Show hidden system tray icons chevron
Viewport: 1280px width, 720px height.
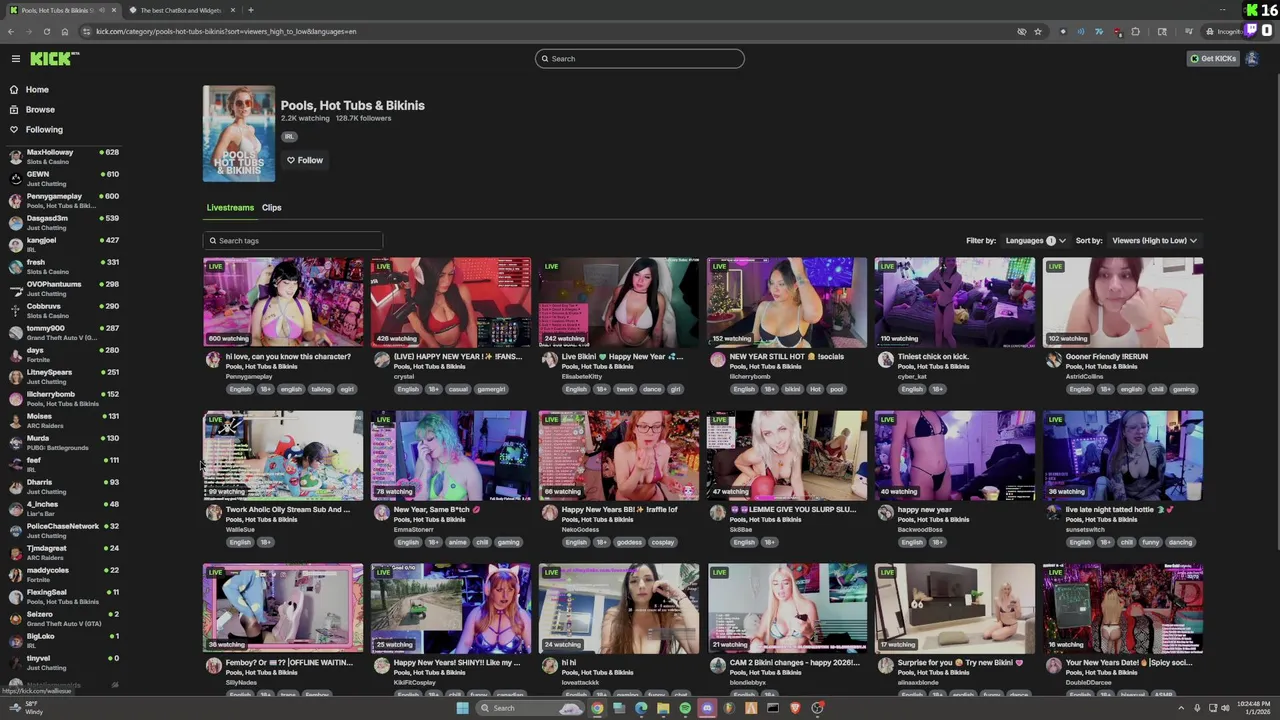pyautogui.click(x=1179, y=708)
